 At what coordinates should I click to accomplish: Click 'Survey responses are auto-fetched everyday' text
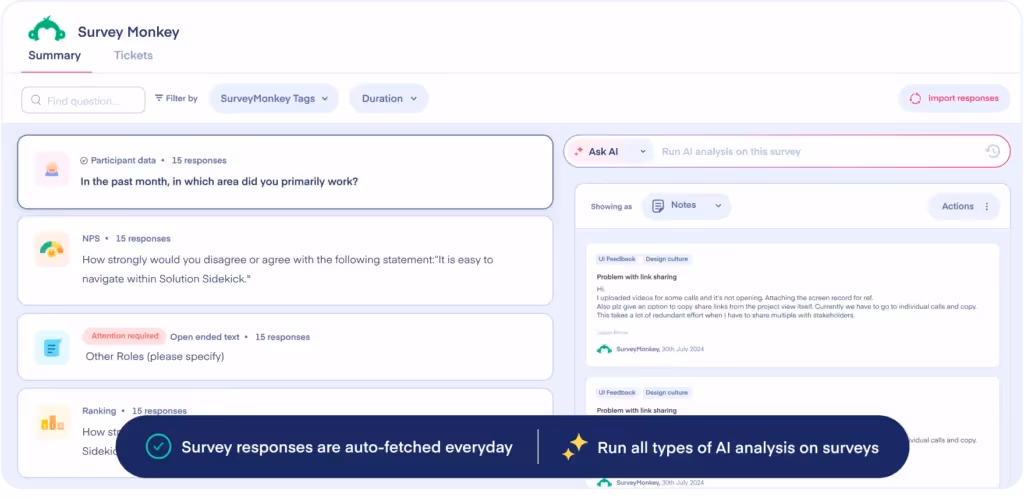click(x=347, y=447)
